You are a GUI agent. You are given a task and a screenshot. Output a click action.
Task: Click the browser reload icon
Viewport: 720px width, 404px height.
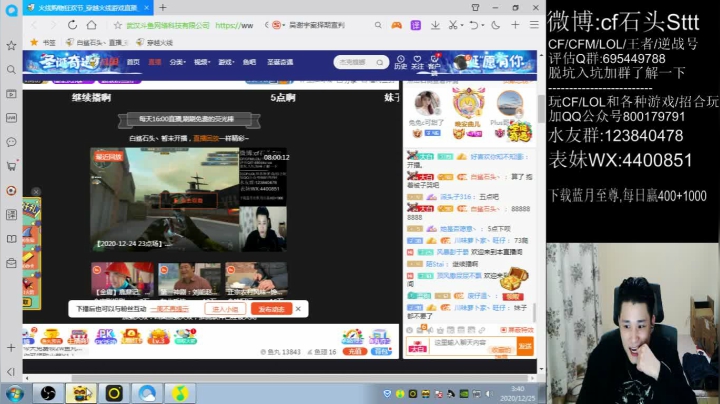pyautogui.click(x=72, y=25)
